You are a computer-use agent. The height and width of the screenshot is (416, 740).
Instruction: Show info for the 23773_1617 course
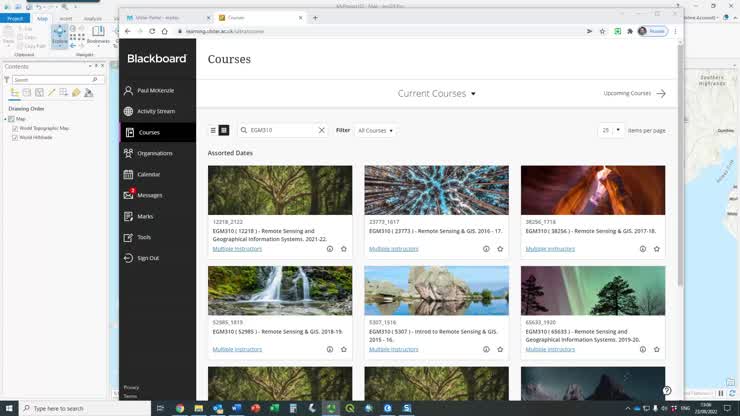tap(486, 249)
